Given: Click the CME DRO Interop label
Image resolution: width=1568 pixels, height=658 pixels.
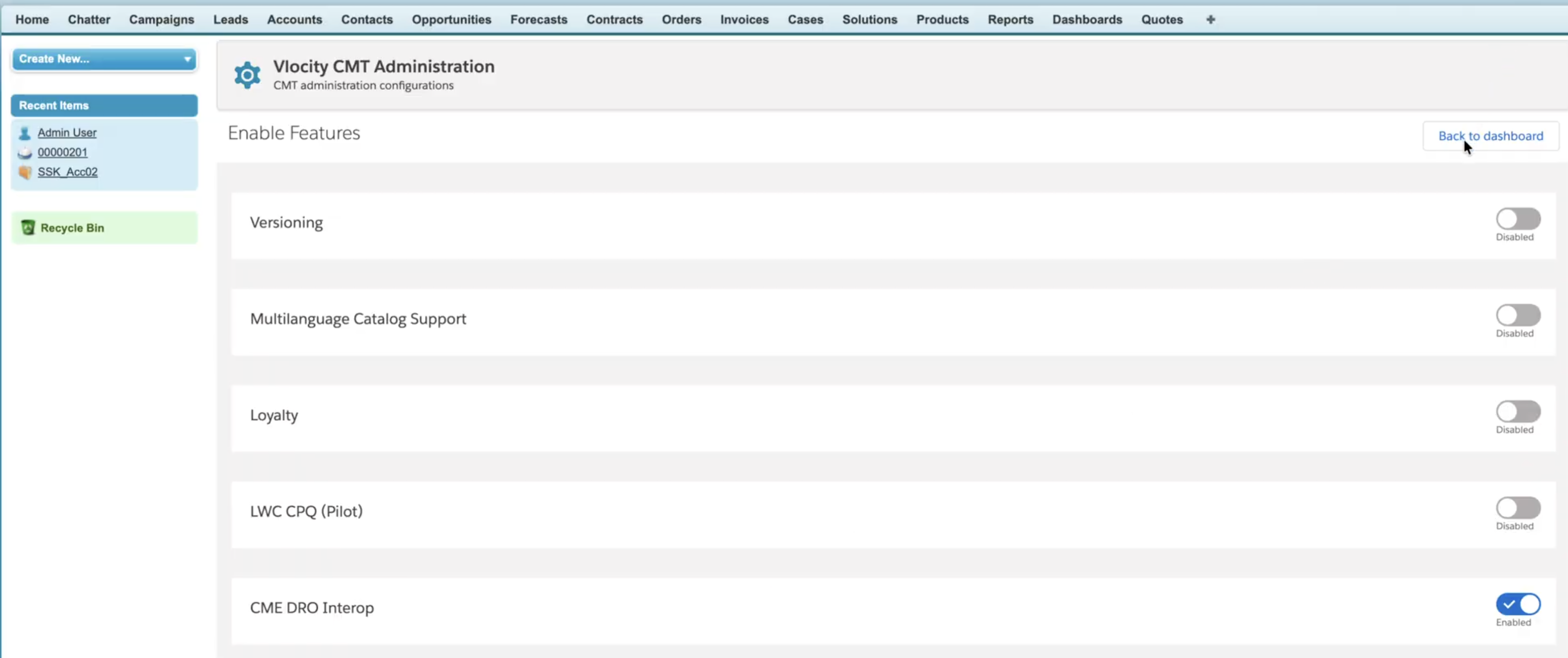Looking at the screenshot, I should tap(312, 608).
